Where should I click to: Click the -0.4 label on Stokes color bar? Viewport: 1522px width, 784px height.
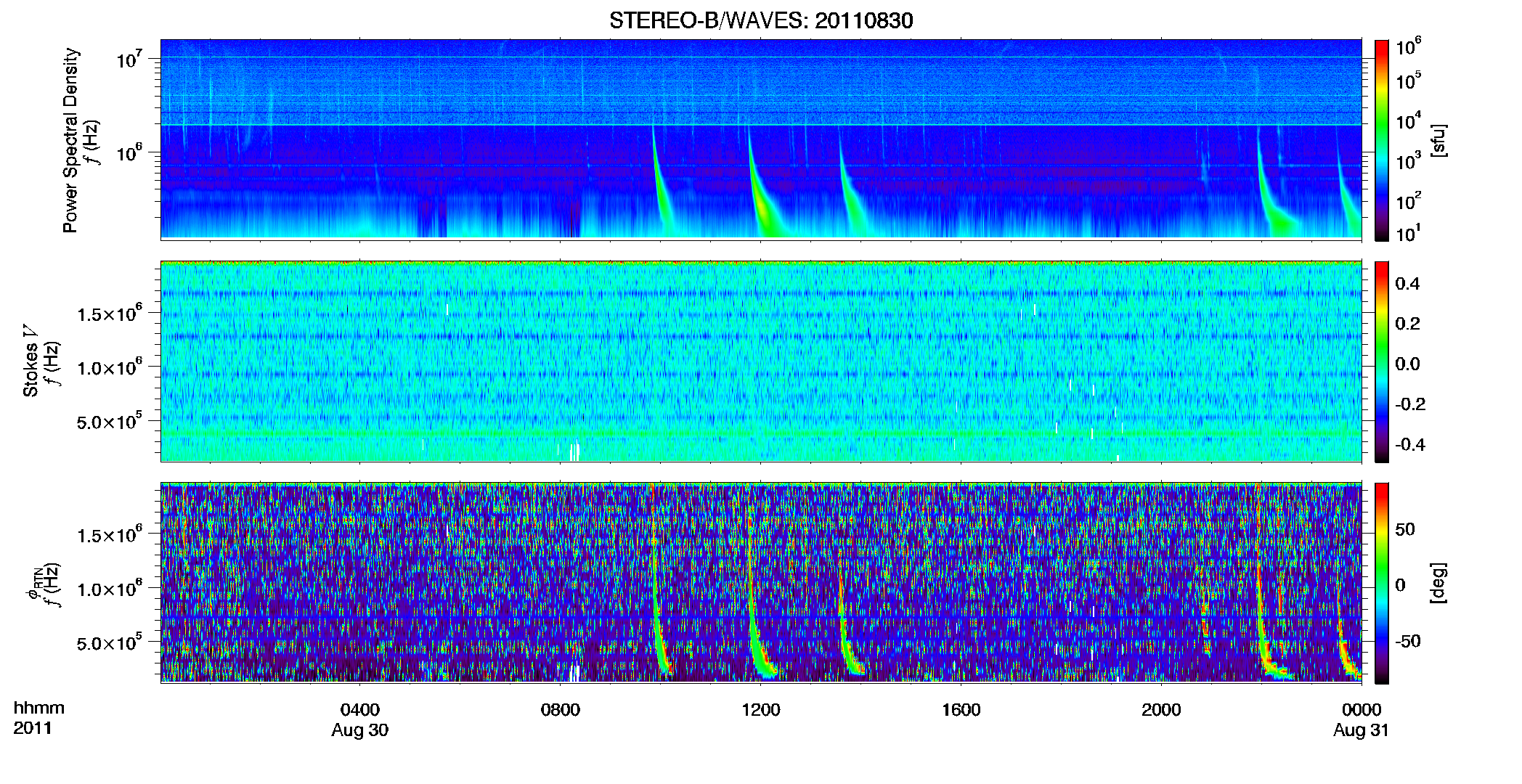click(1410, 444)
